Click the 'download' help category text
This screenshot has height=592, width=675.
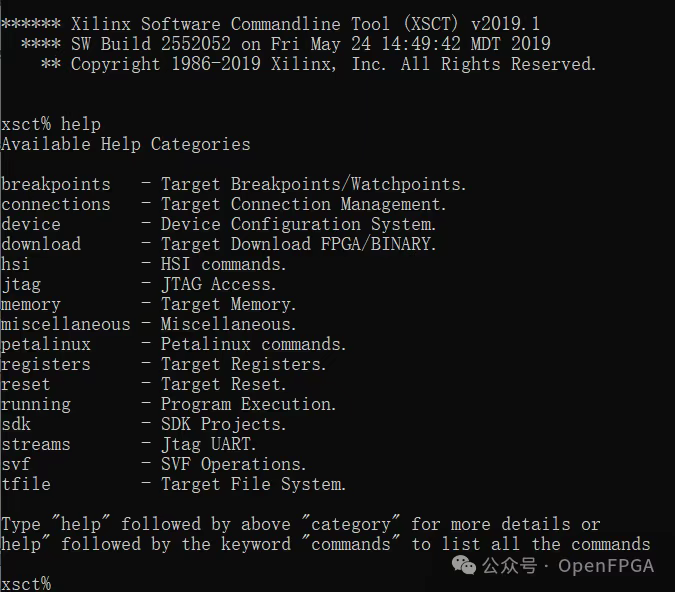click(41, 244)
